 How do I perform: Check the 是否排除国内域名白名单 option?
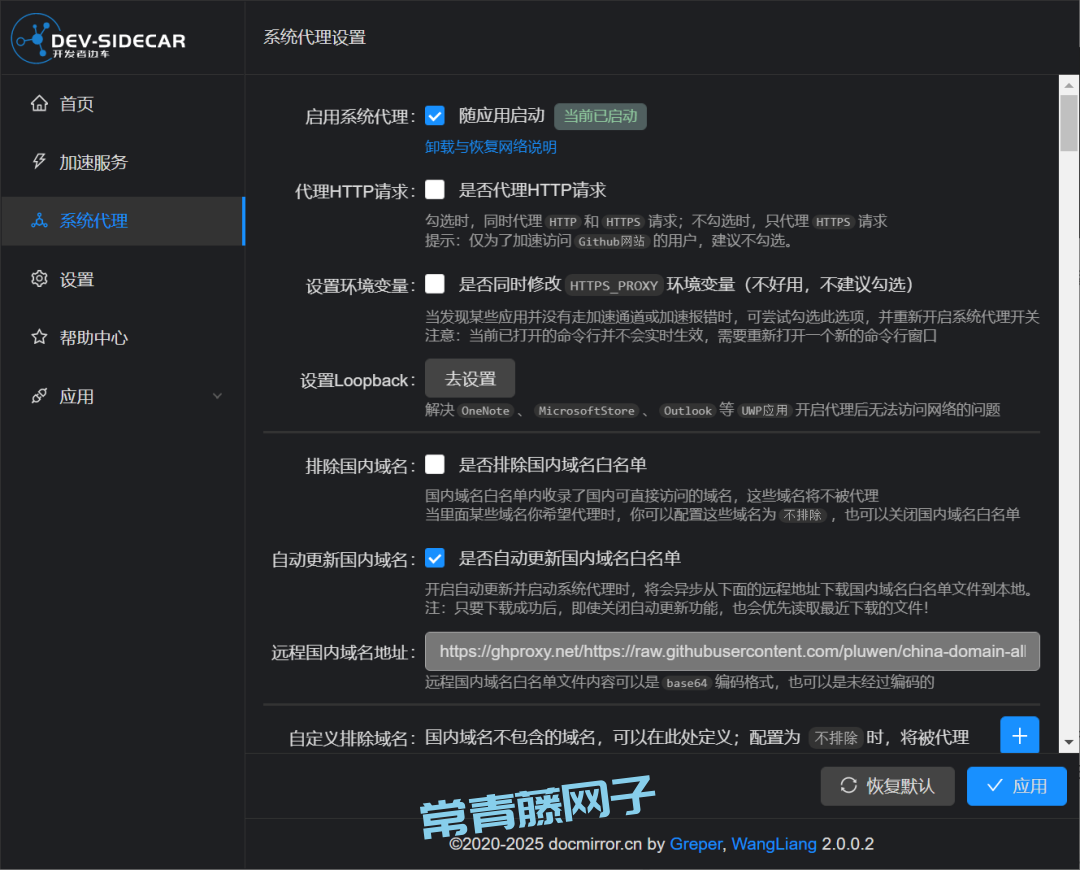(x=435, y=465)
